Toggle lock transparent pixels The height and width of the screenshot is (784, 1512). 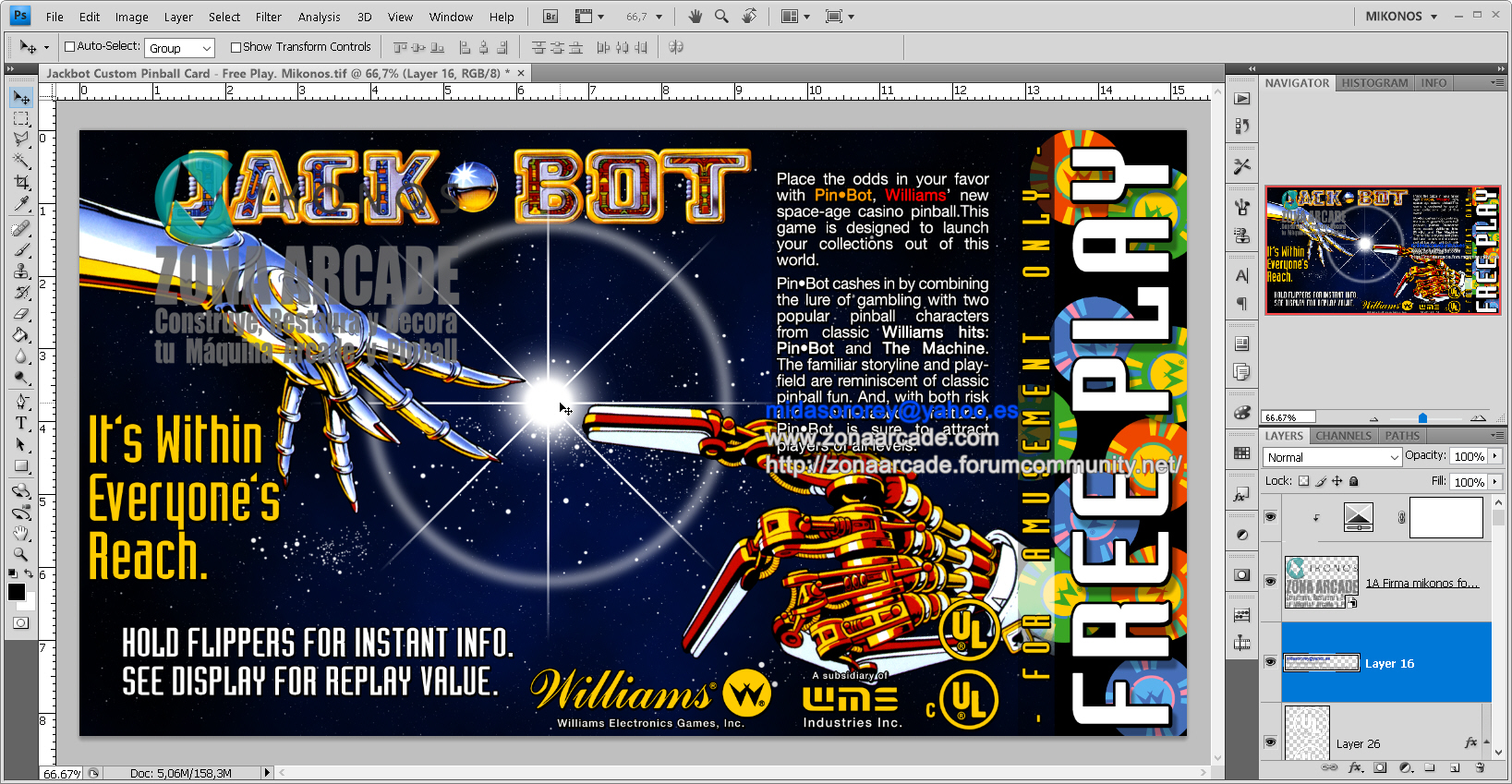(x=1303, y=481)
